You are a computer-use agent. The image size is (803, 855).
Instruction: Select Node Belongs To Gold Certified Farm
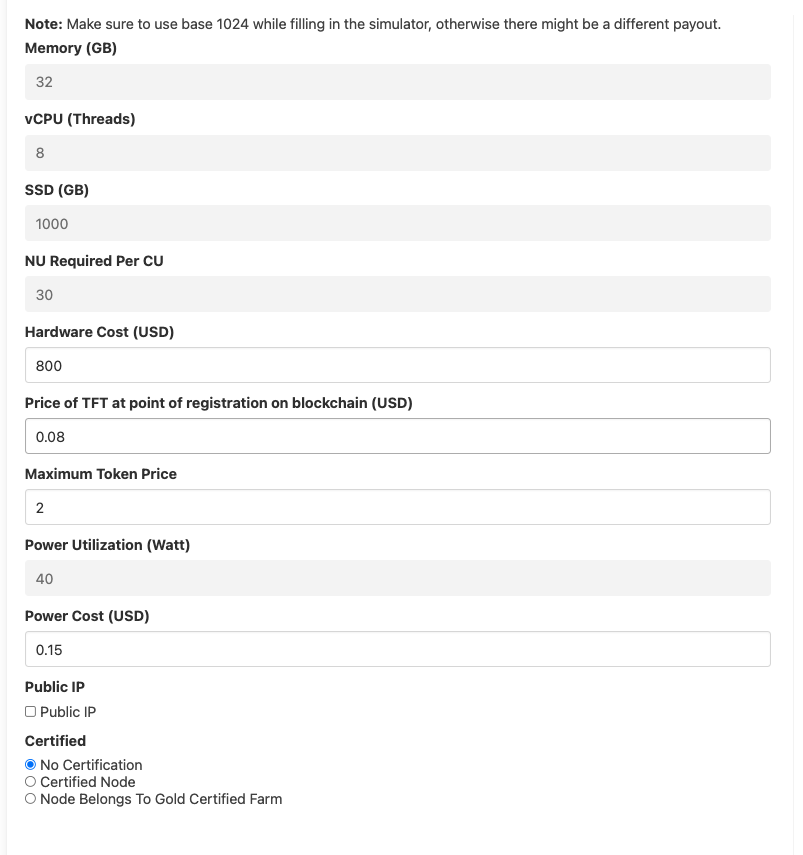30,799
